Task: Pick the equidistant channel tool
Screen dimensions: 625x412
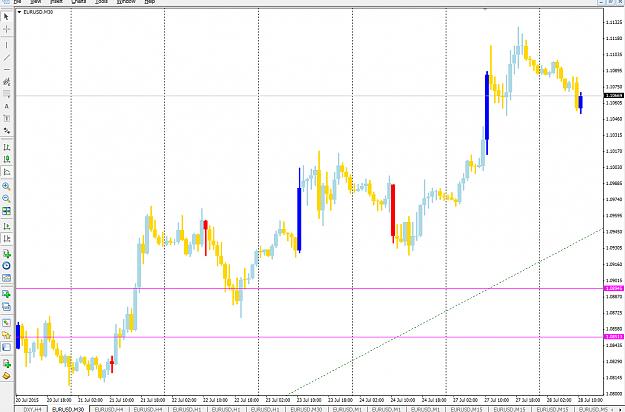Action: (x=6, y=82)
